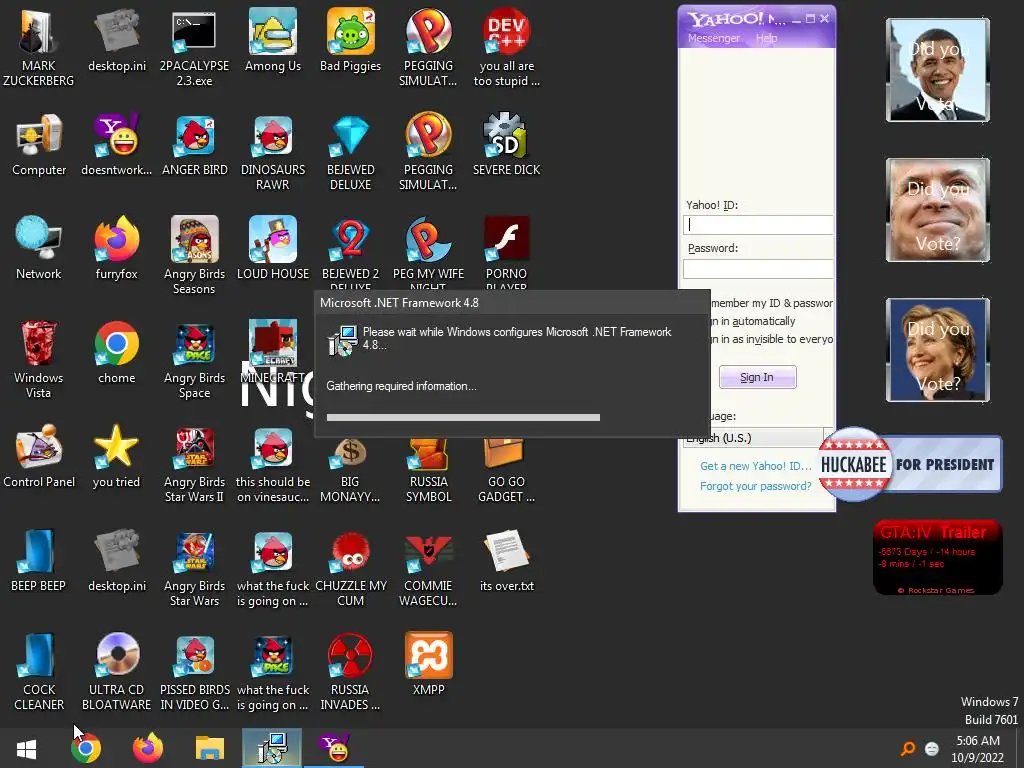
Task: Focus the Password field in Yahoo Messenger
Action: coord(758,268)
